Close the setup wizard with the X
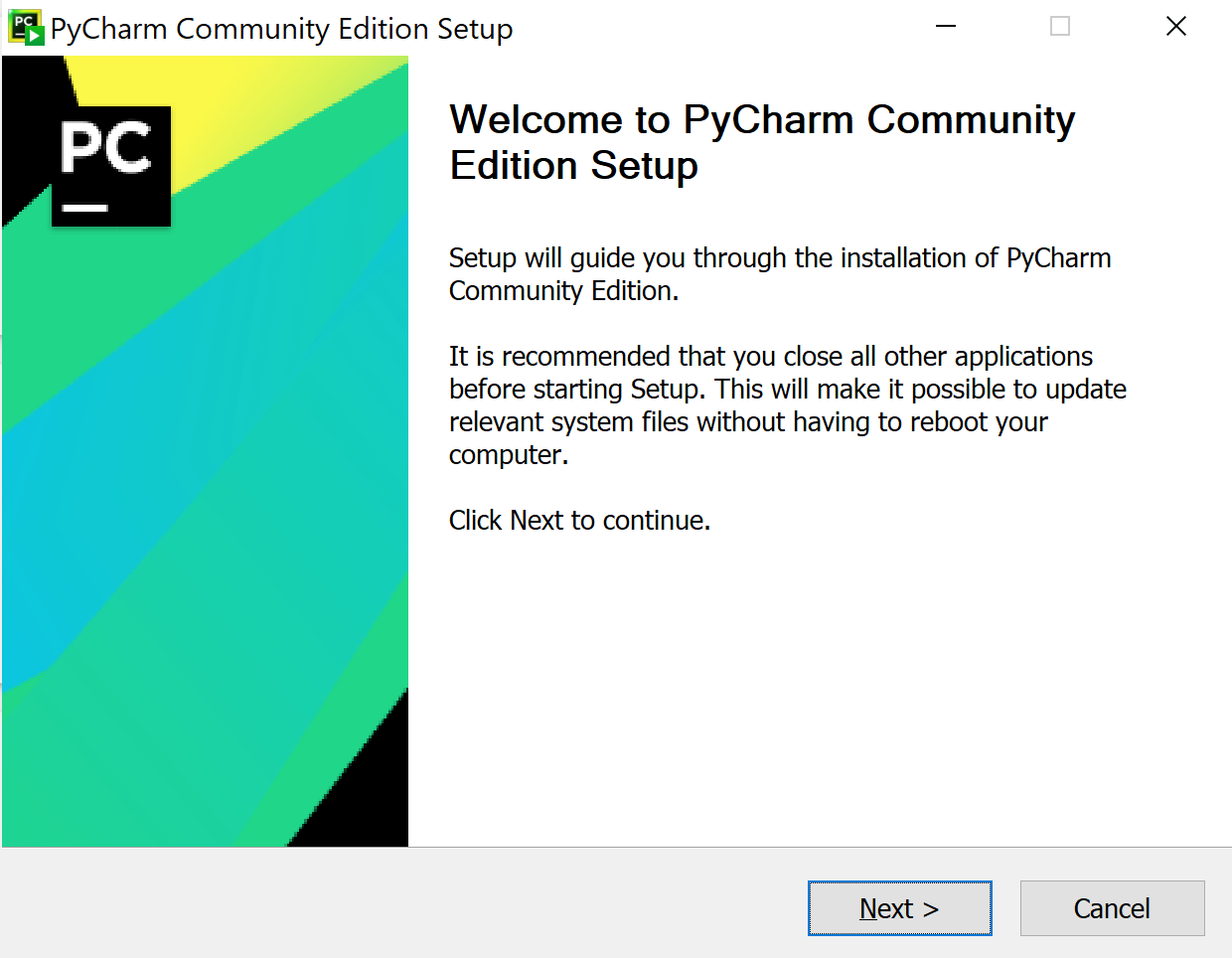Viewport: 1232px width, 958px height. click(x=1176, y=27)
